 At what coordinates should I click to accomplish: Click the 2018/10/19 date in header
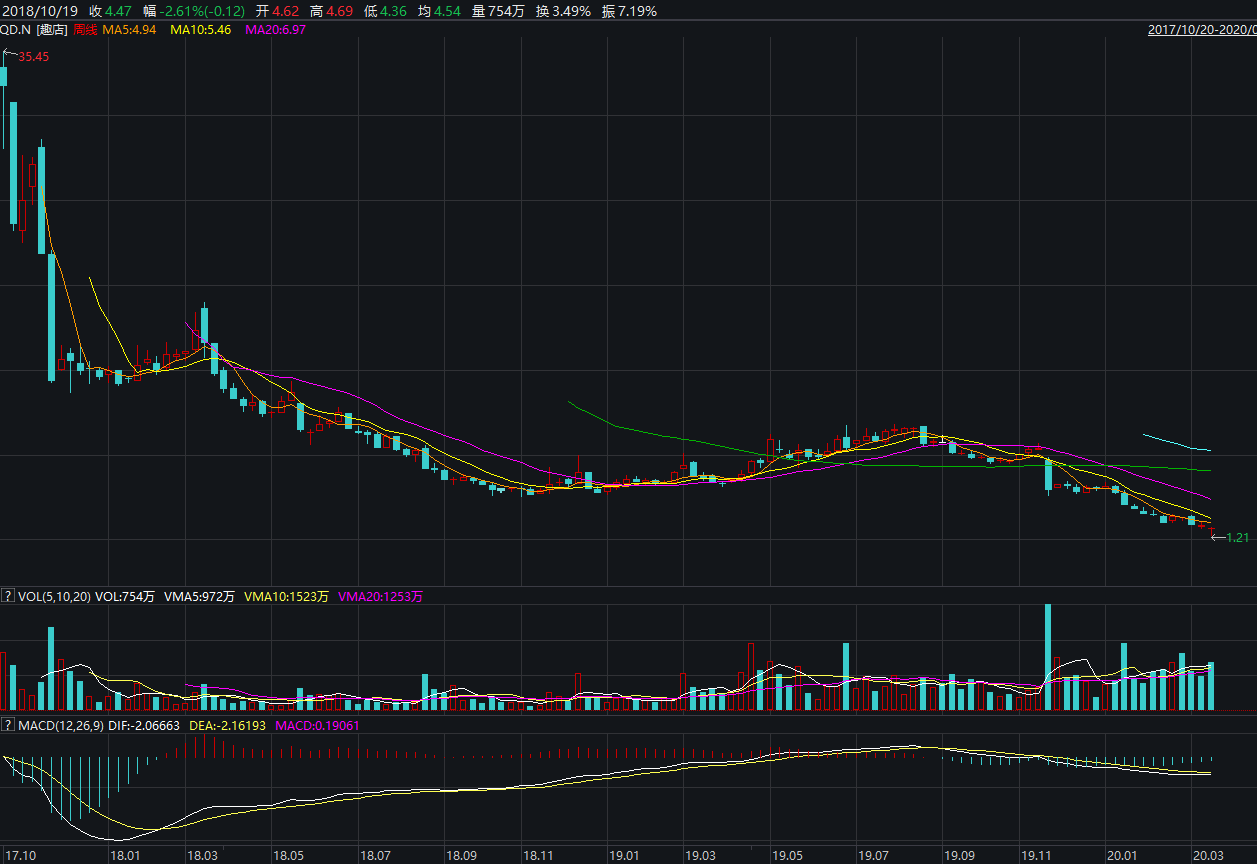tap(39, 11)
